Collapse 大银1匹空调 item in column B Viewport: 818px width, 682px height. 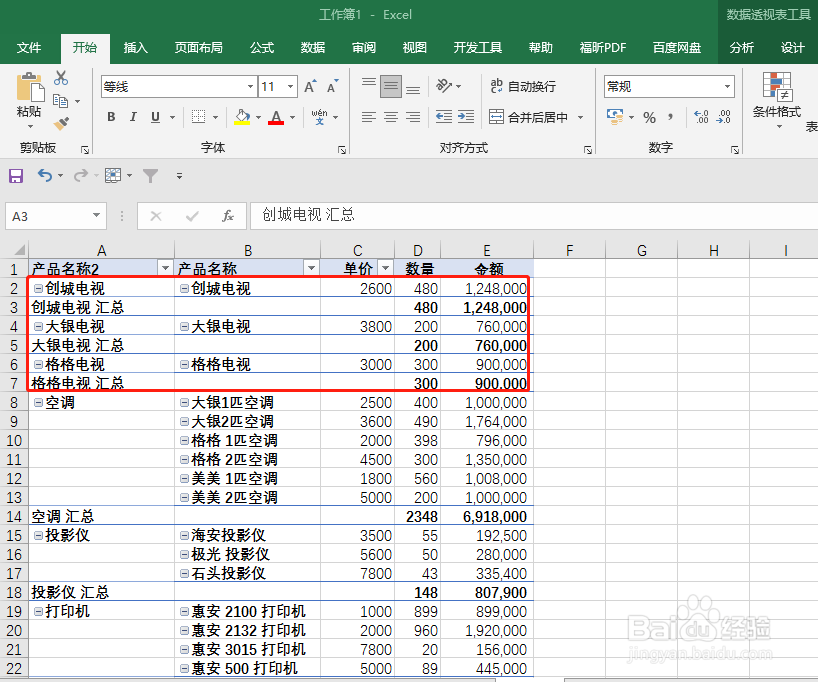tap(184, 402)
